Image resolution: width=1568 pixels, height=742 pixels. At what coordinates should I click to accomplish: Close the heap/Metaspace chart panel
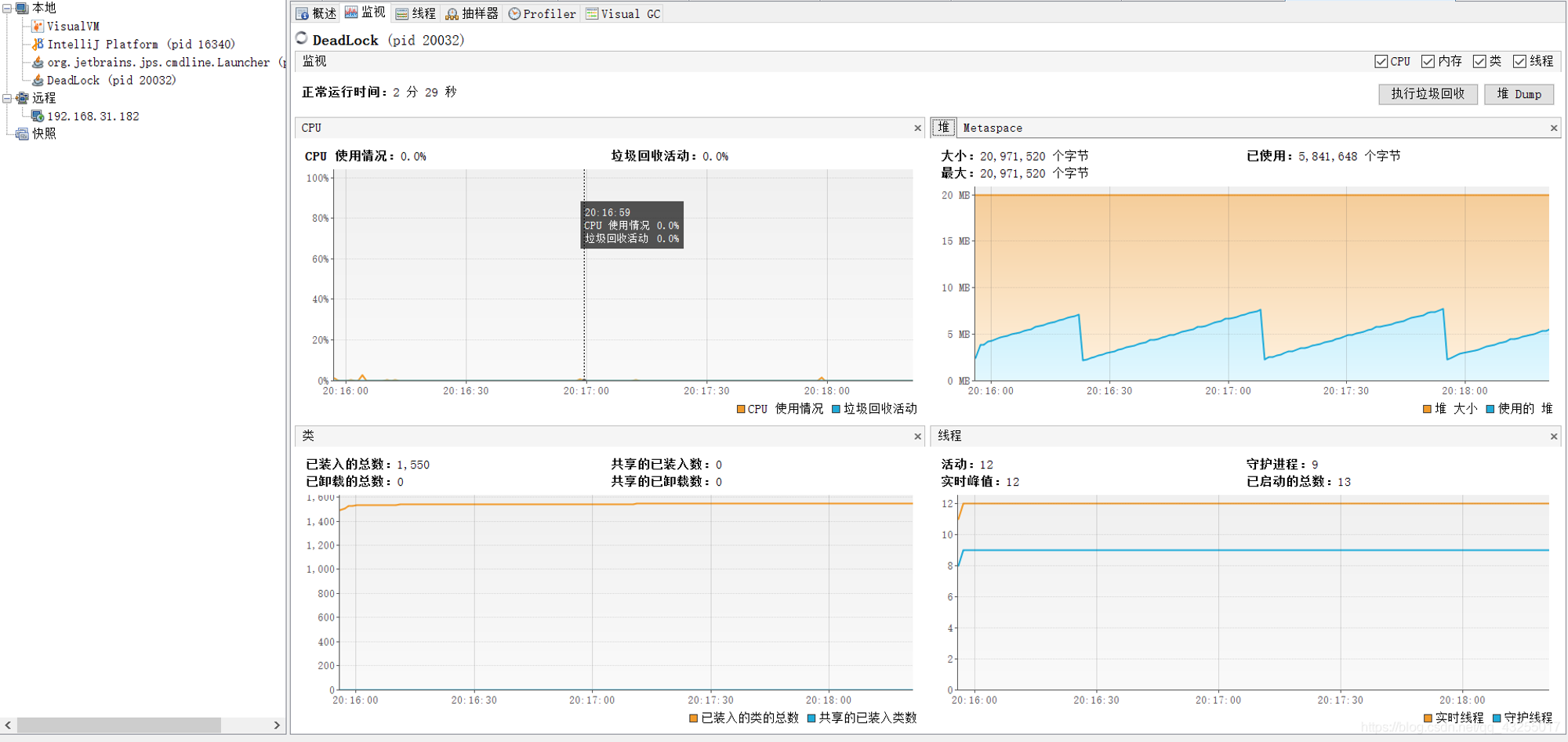pos(1553,128)
